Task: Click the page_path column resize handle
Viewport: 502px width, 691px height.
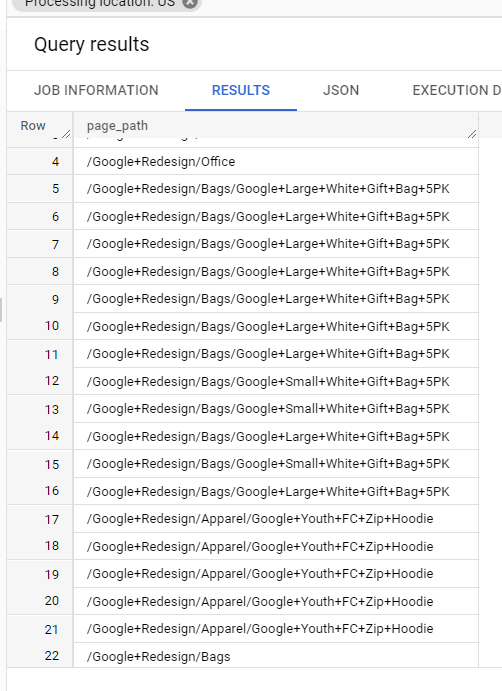Action: [x=472, y=134]
